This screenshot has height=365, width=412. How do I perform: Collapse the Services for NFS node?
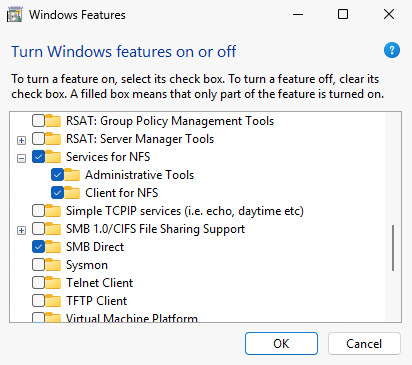point(21,158)
